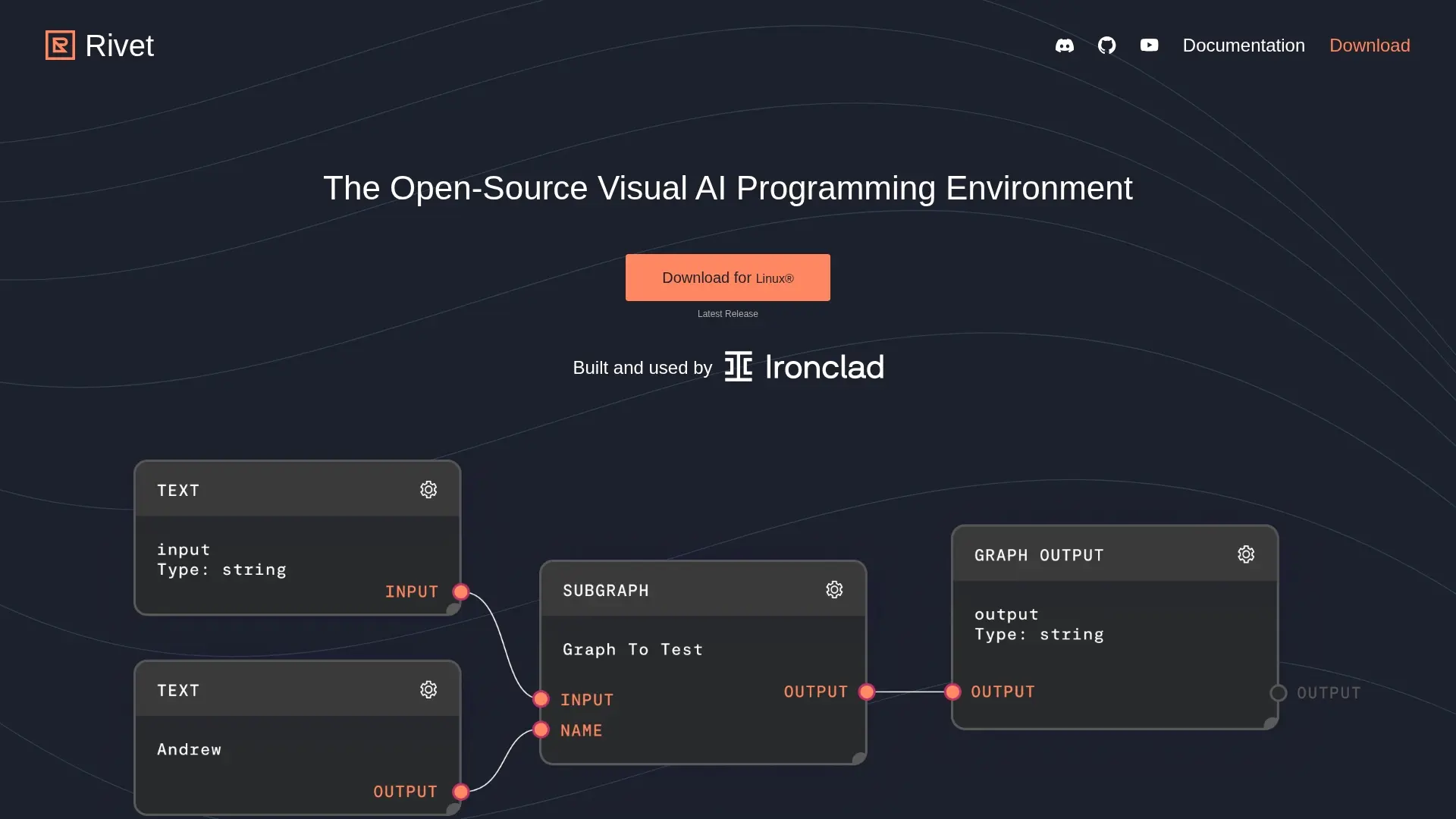The height and width of the screenshot is (819, 1456).
Task: Open the Discord icon link
Action: (1064, 45)
